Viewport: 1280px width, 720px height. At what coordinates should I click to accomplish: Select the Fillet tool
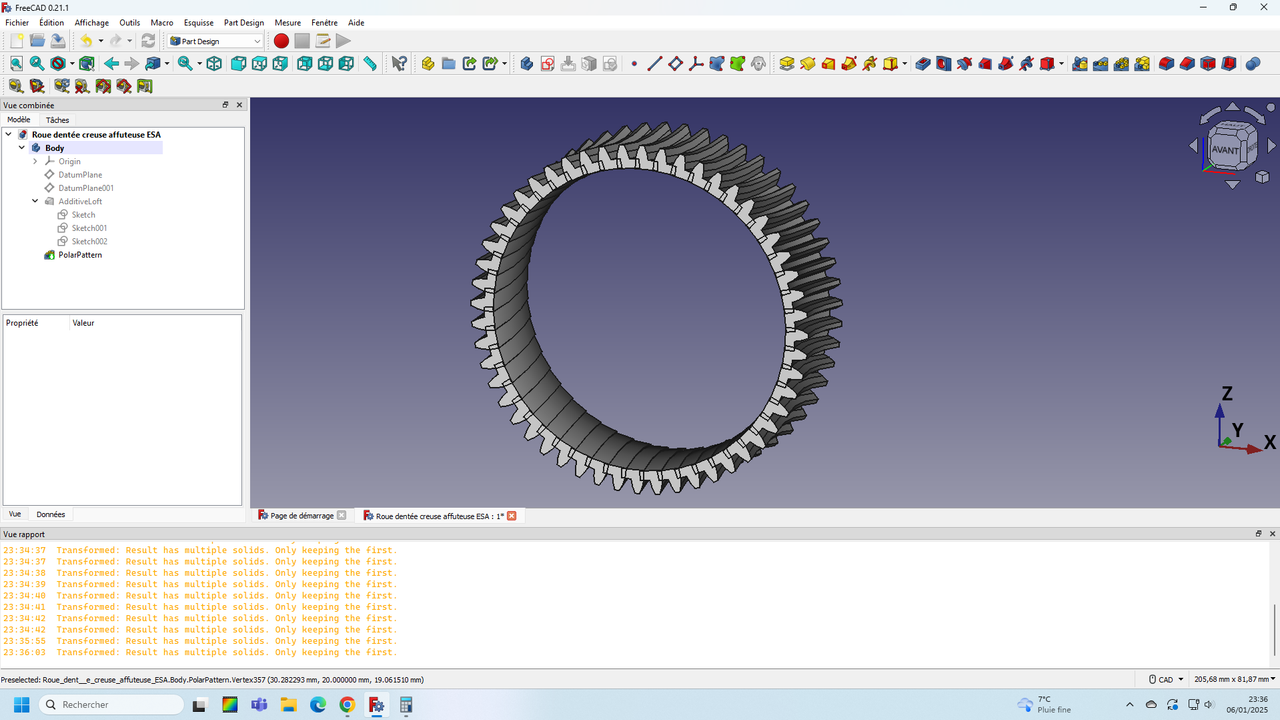(x=1166, y=63)
